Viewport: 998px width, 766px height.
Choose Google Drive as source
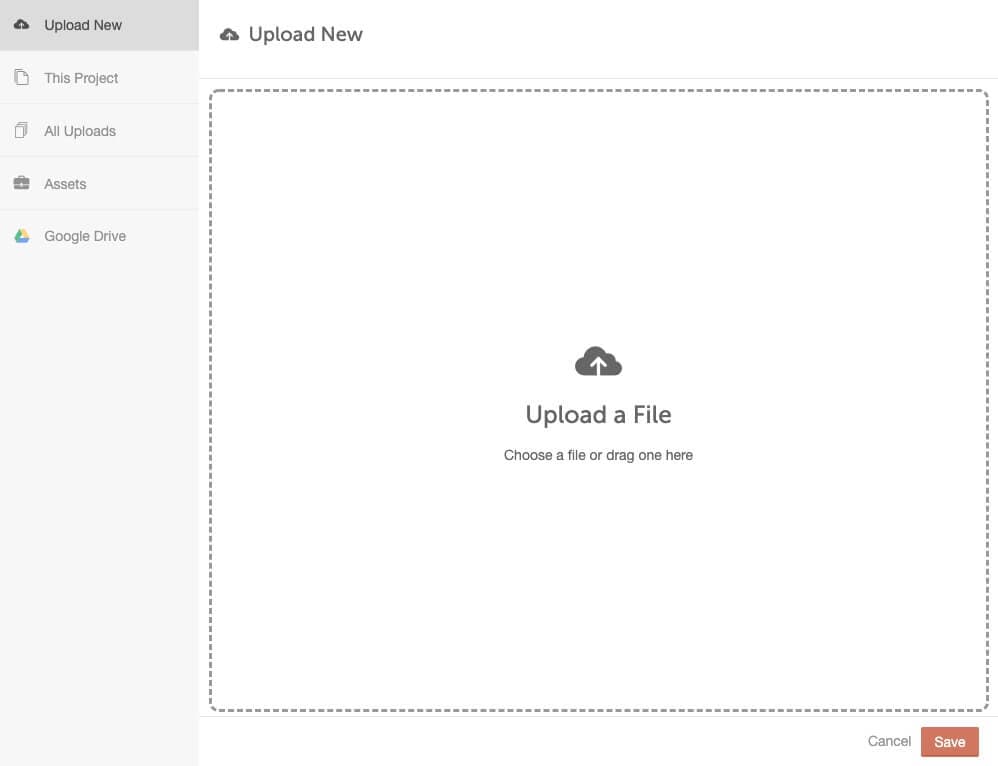(99, 236)
